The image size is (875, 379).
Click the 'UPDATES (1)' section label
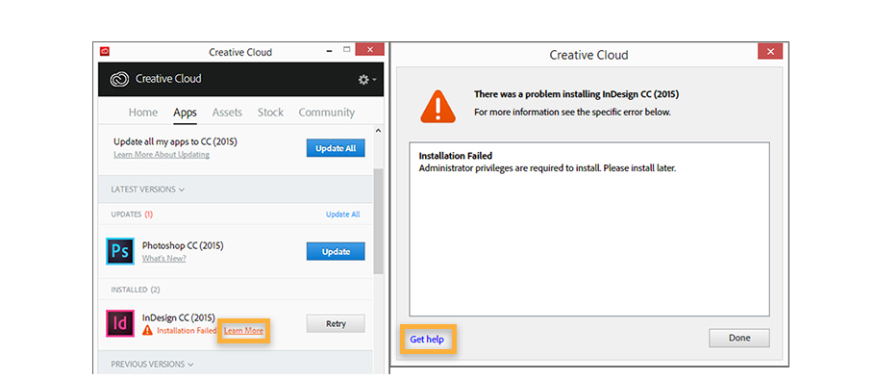pos(132,214)
